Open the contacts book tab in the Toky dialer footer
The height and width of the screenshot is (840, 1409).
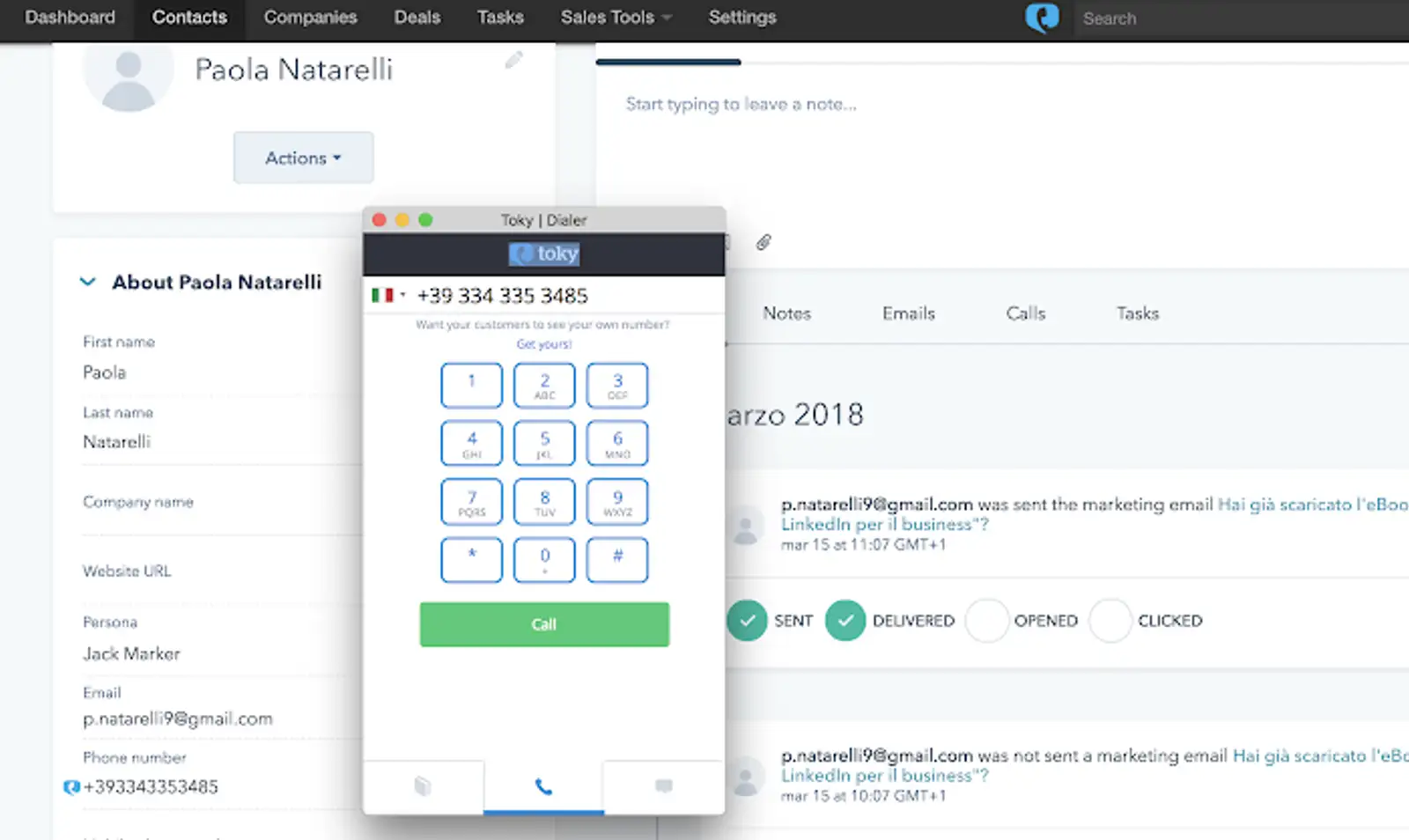click(423, 786)
